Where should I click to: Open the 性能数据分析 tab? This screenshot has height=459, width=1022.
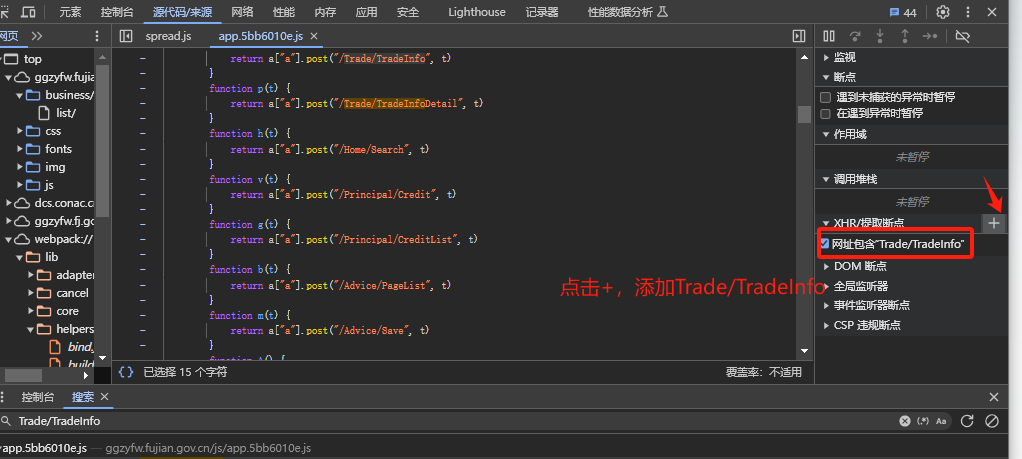(628, 12)
